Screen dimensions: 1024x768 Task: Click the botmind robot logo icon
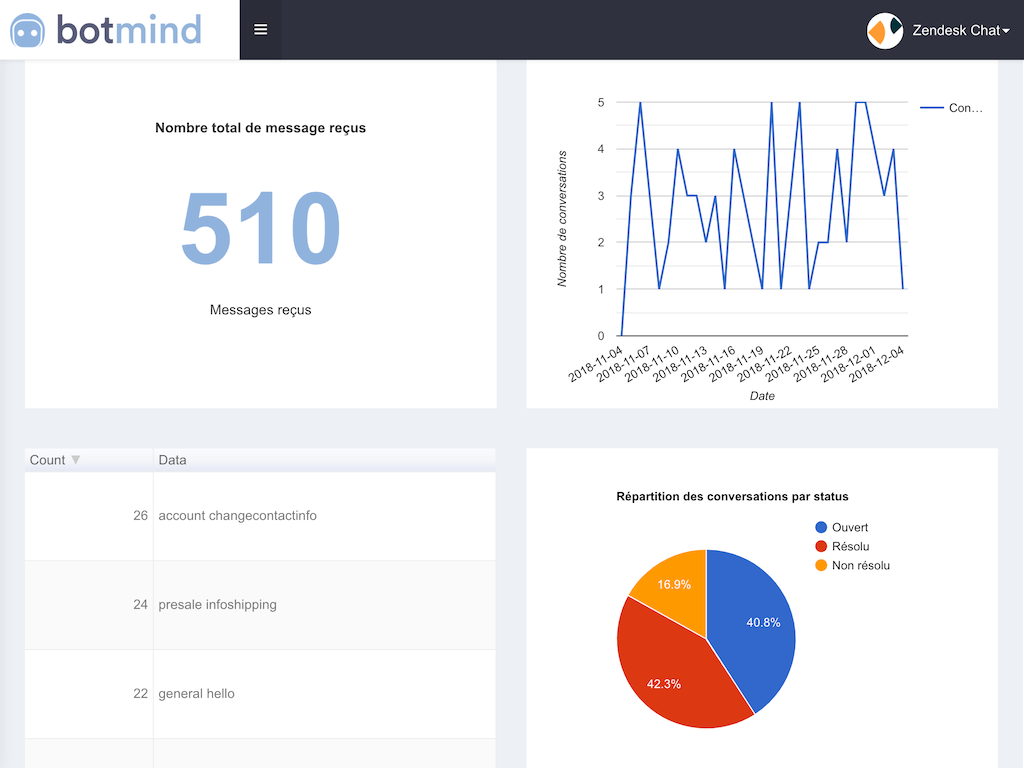coord(28,30)
